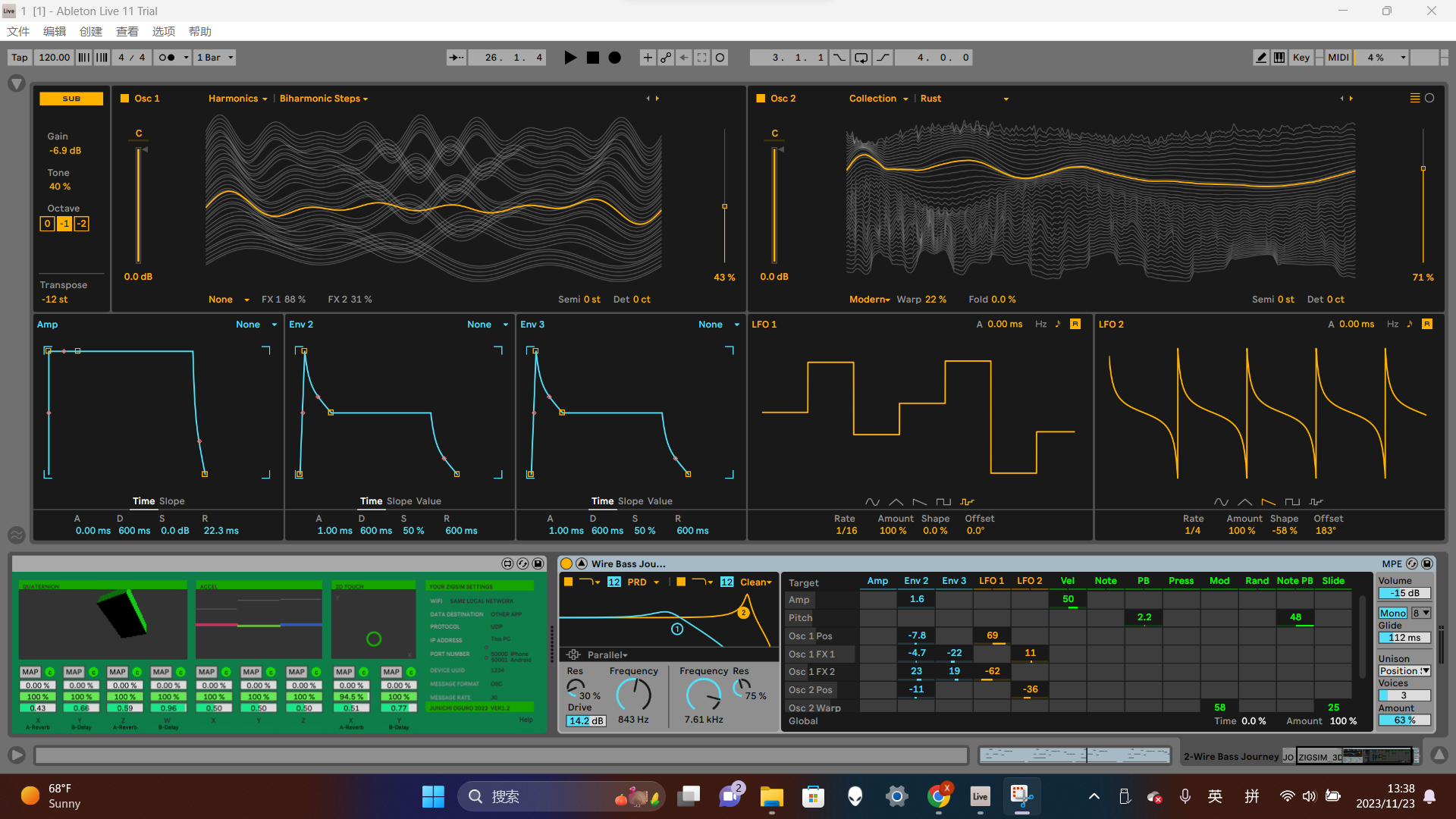
Task: Open the second menu bar item
Action: tap(55, 31)
